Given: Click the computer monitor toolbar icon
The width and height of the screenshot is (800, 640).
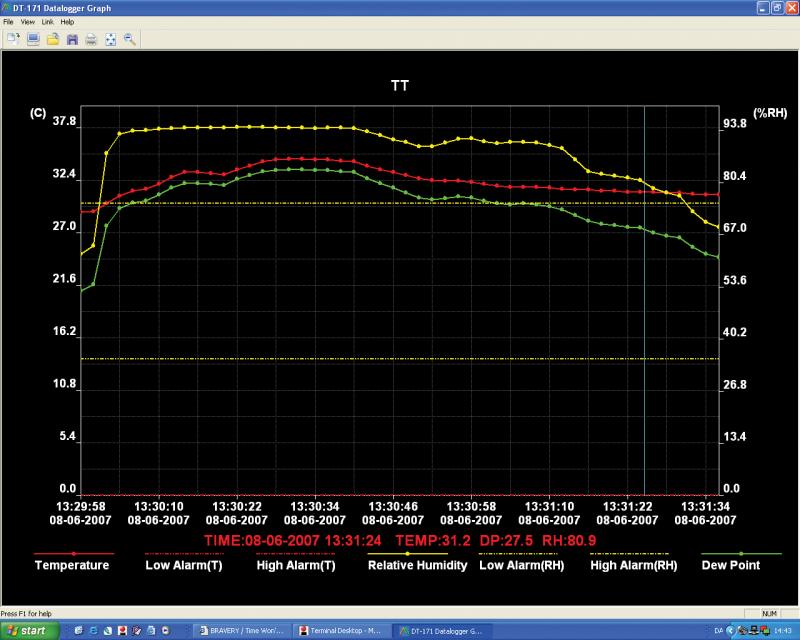Looking at the screenshot, I should (x=33, y=39).
